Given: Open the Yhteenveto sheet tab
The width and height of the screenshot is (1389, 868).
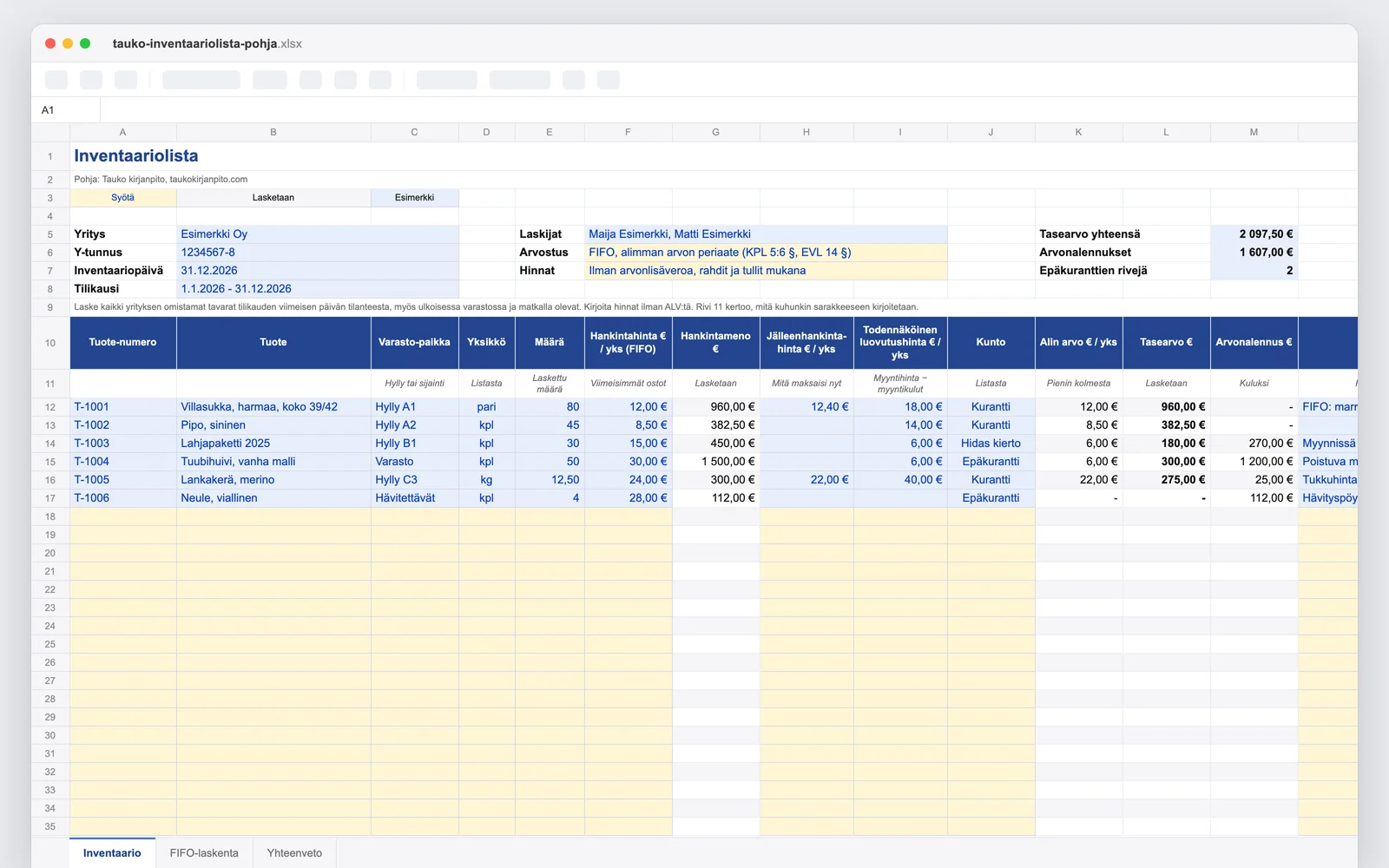Looking at the screenshot, I should pos(294,852).
